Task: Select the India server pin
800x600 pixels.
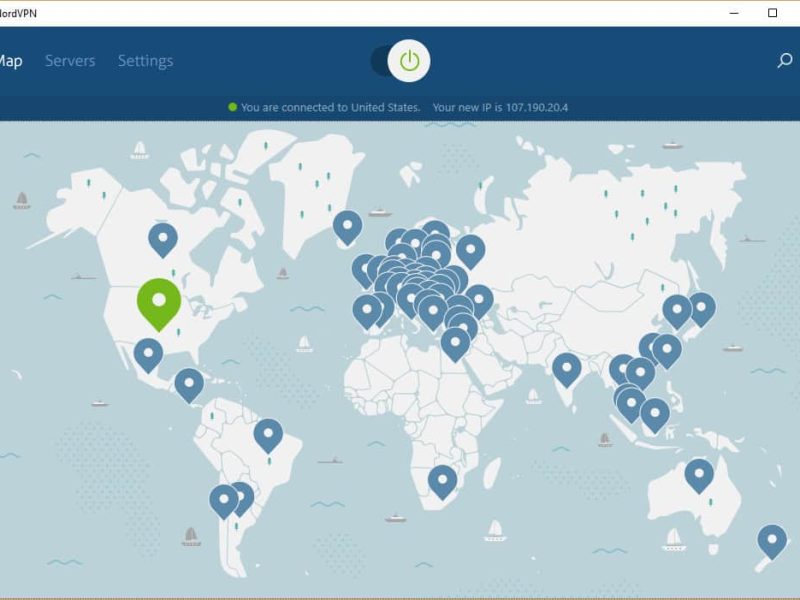Action: point(567,370)
